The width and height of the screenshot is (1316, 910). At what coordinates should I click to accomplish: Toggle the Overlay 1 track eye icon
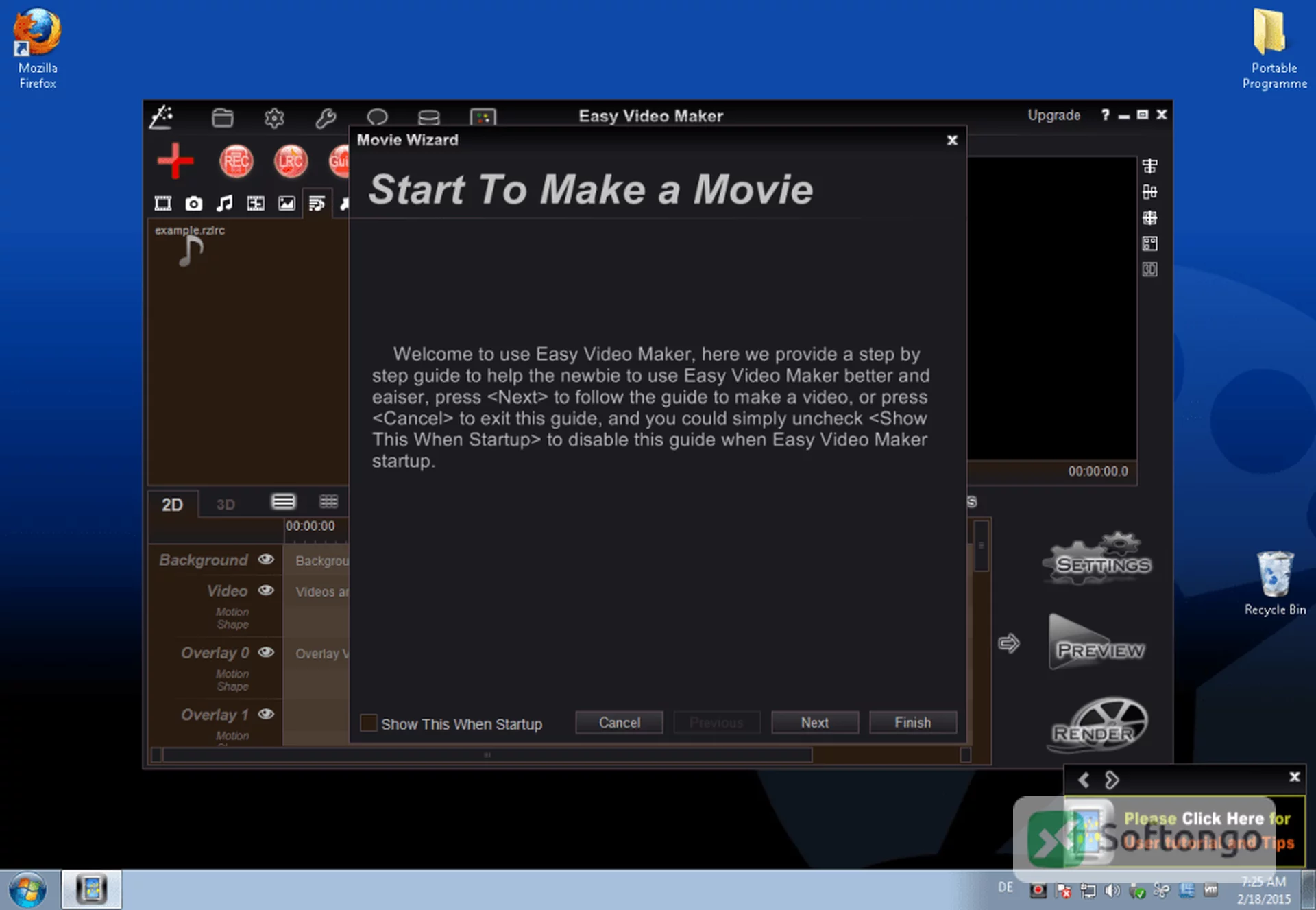pyautogui.click(x=266, y=714)
